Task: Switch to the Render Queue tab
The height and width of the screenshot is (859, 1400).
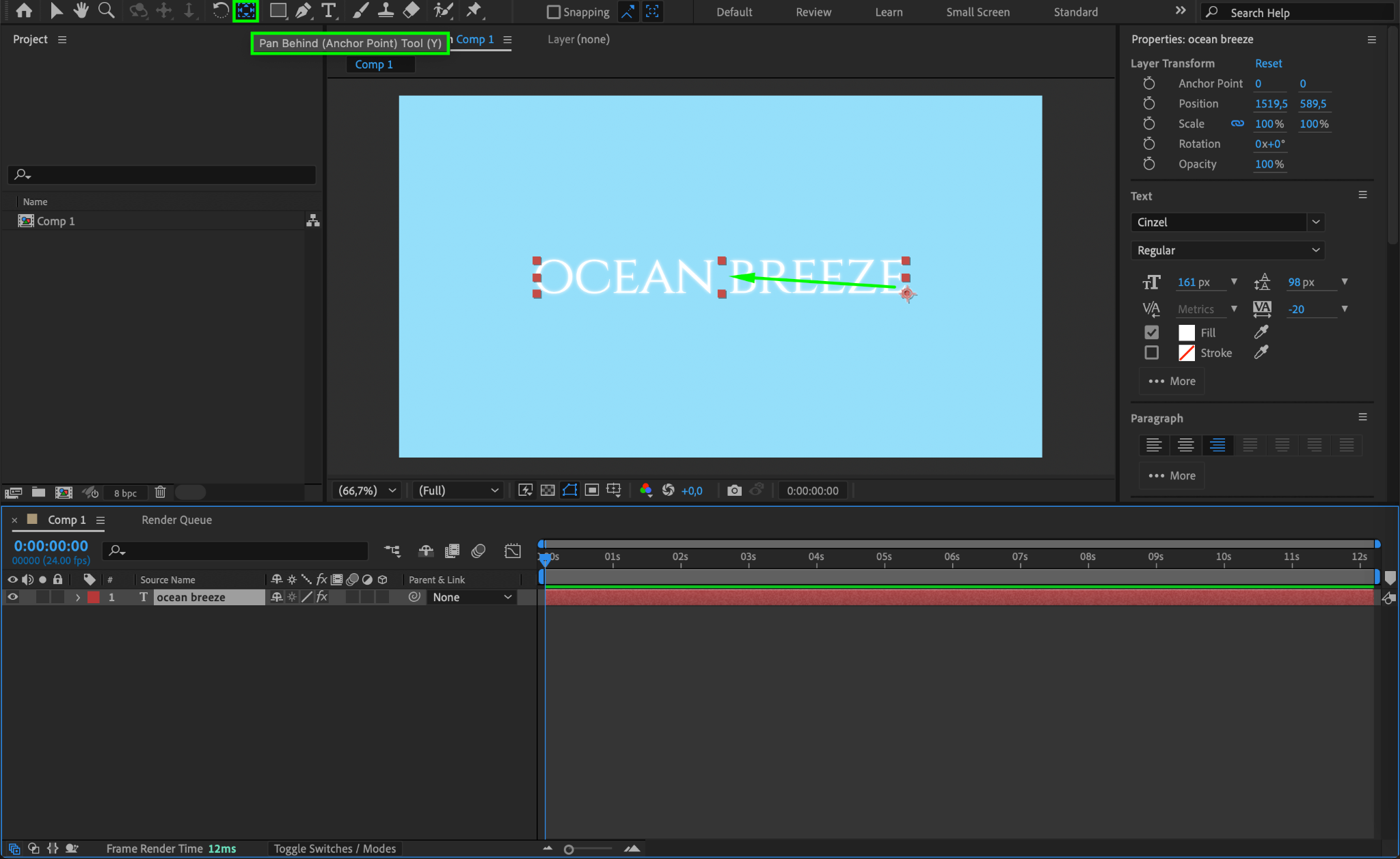Action: point(176,520)
